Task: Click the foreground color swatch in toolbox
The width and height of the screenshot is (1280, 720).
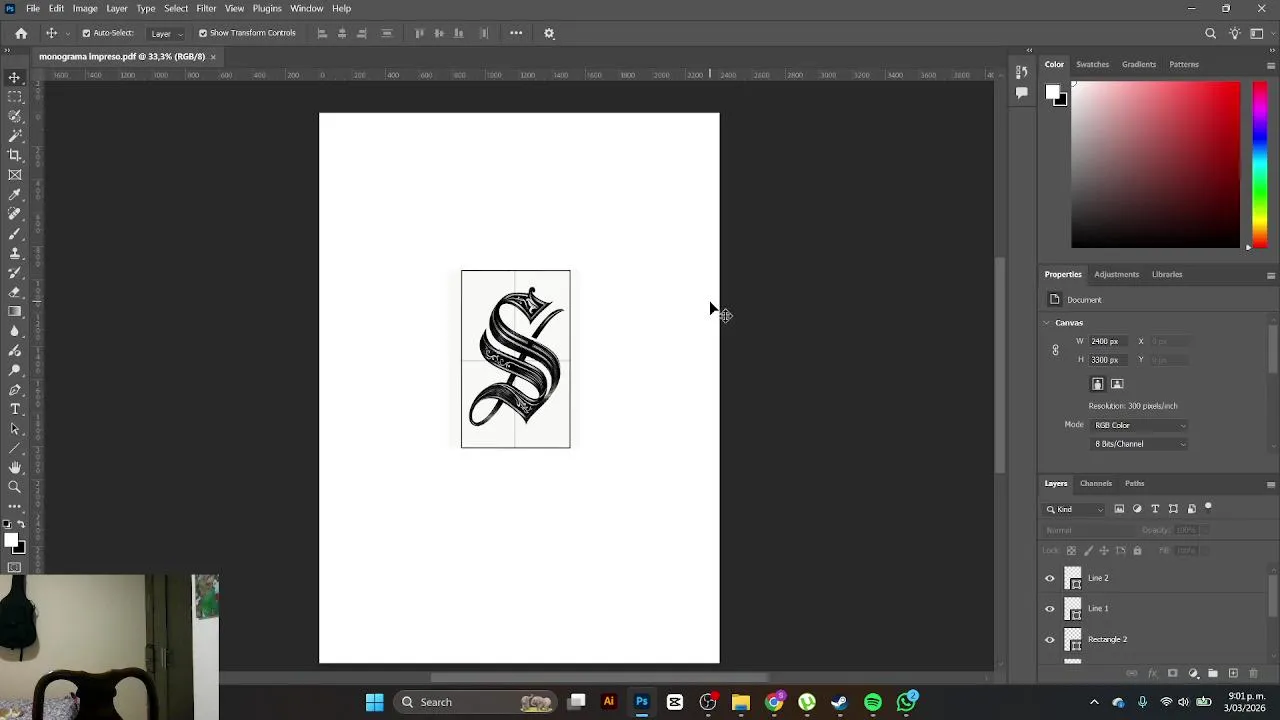Action: pos(9,540)
